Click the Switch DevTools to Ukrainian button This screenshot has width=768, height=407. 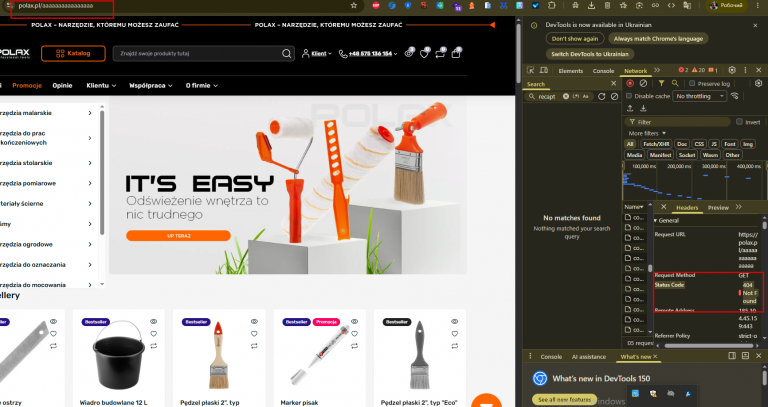(x=590, y=54)
